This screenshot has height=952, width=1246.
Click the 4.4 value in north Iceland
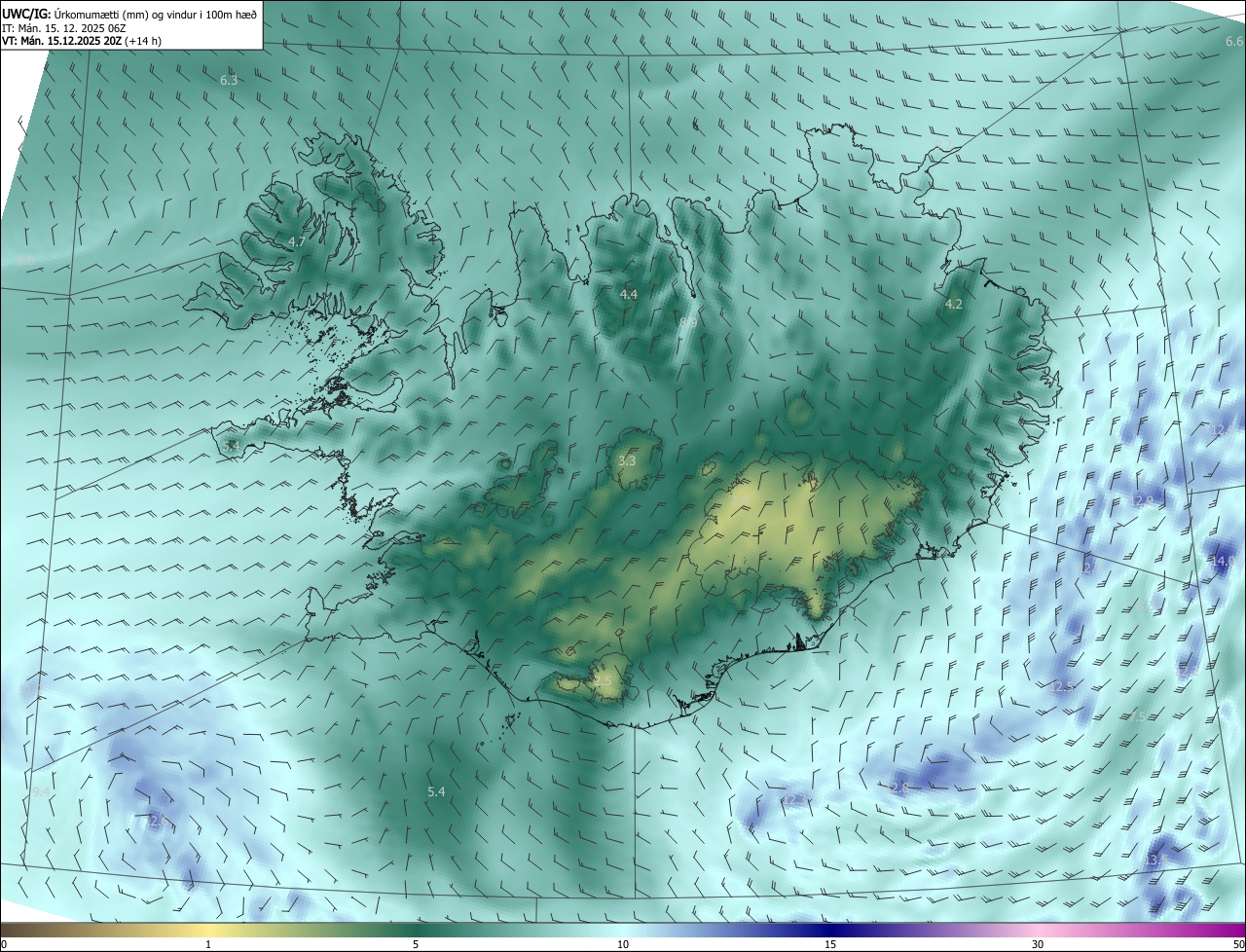pos(629,294)
